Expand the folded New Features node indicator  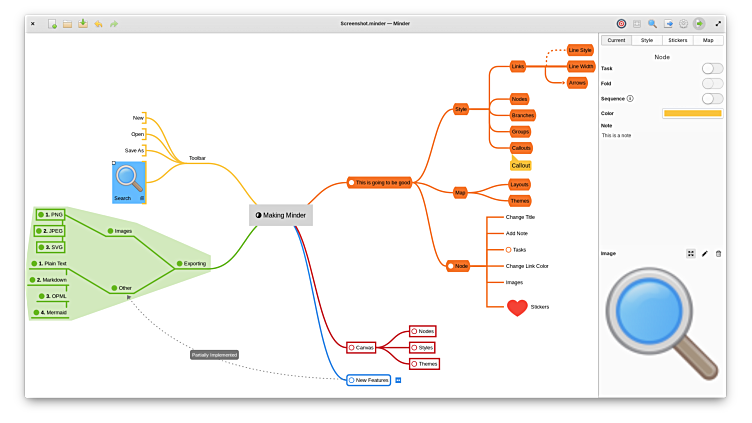tap(398, 380)
